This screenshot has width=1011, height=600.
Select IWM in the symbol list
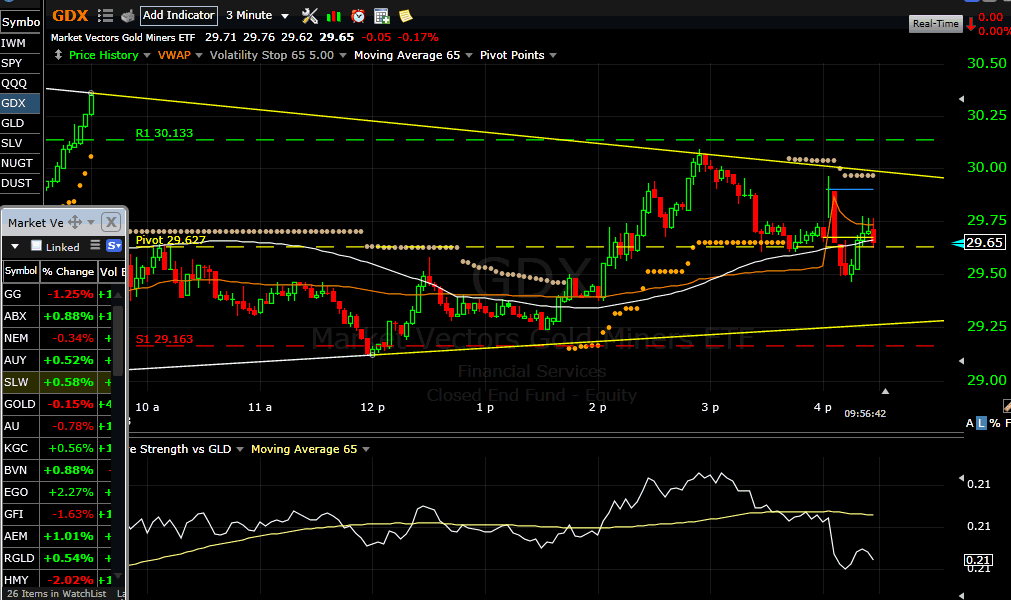[x=20, y=43]
